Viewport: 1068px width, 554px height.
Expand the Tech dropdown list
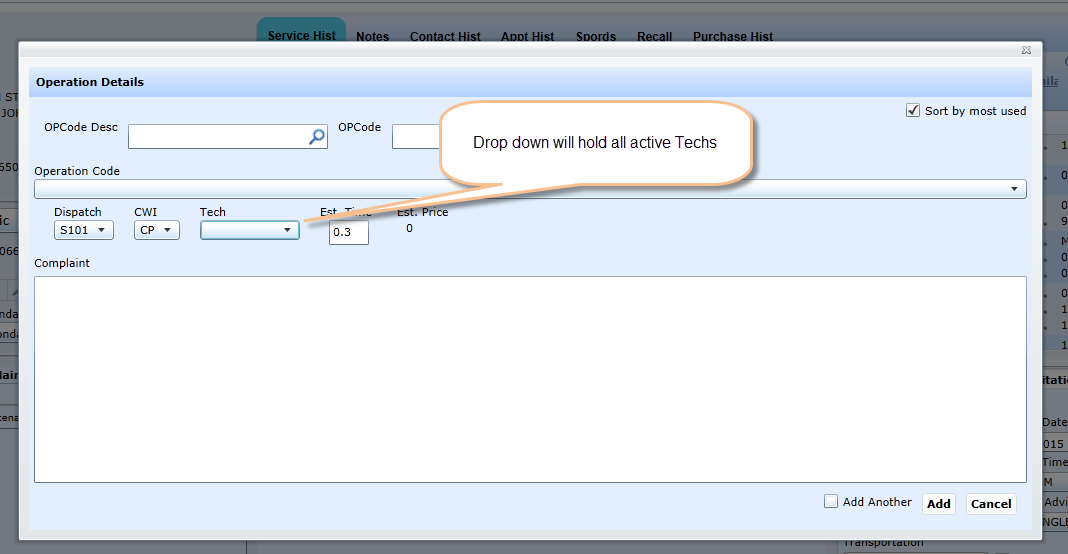tap(250, 230)
